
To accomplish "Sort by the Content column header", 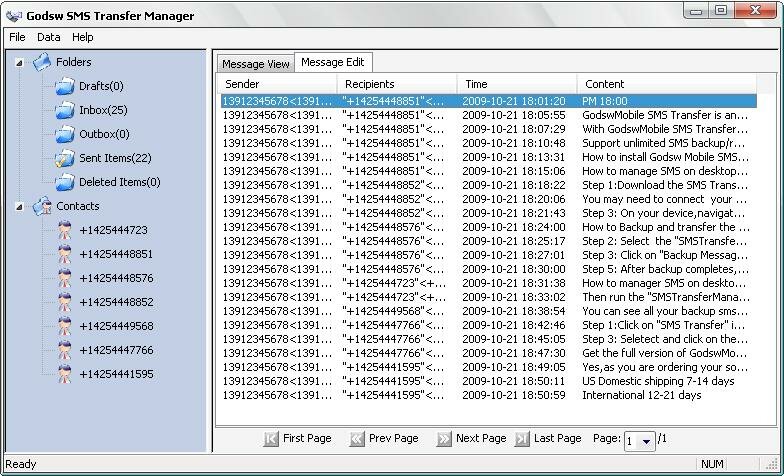I will tap(667, 84).
